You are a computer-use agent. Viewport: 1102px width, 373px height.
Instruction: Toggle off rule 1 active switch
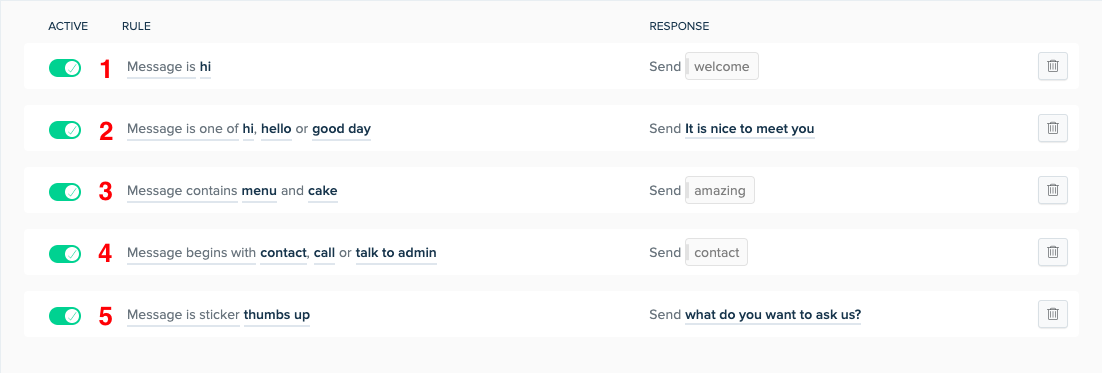tap(65, 68)
